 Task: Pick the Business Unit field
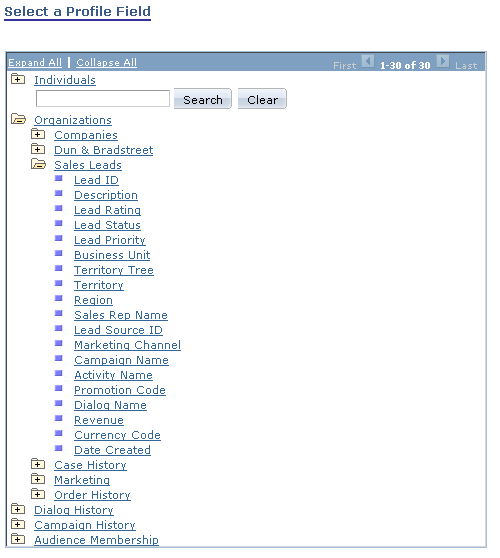pos(112,255)
